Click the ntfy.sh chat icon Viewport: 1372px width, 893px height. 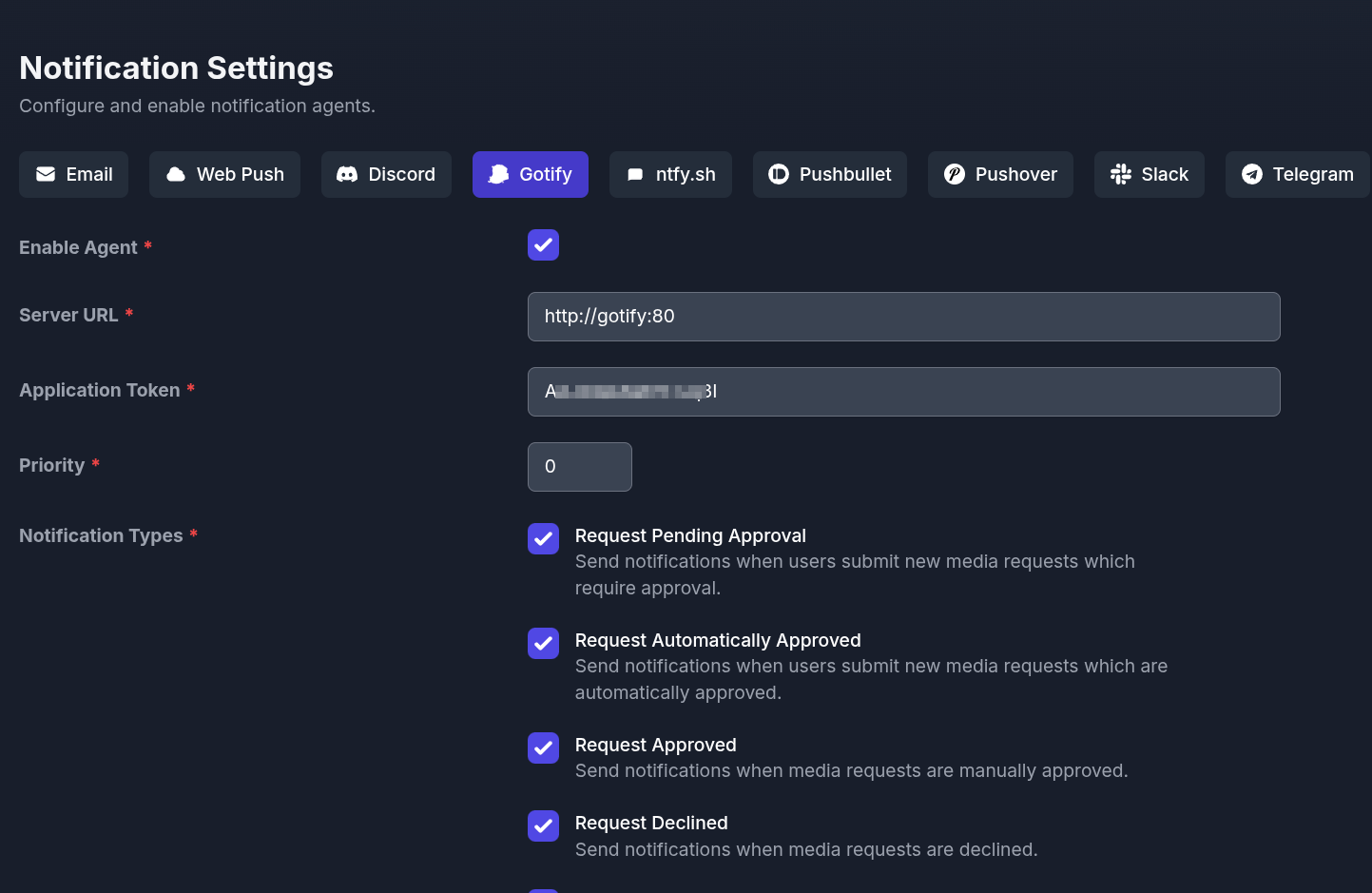pos(635,174)
